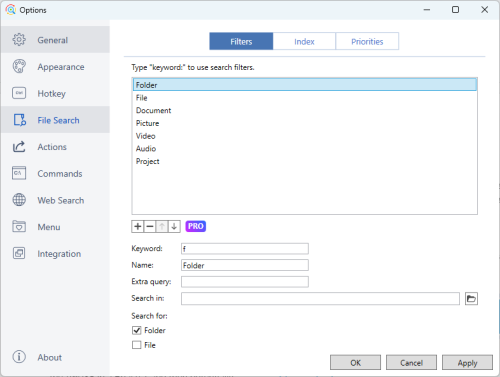Screen dimensions: 500x377
Task: Select the Document filter row
Action: tap(305, 110)
